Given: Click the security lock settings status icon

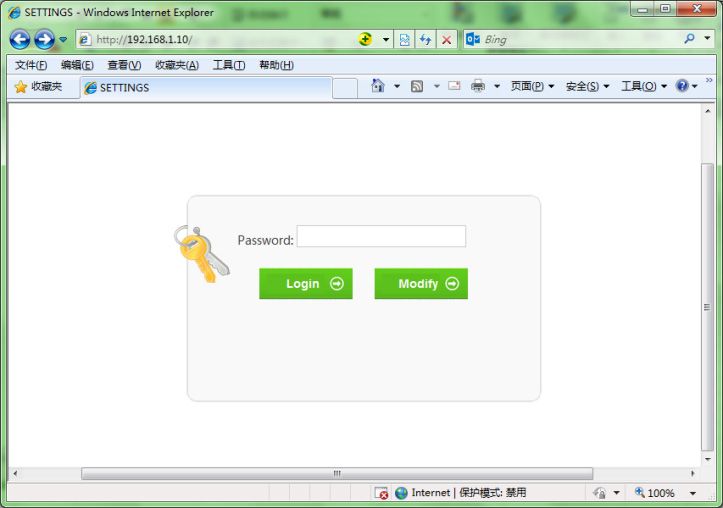Looking at the screenshot, I should [599, 493].
